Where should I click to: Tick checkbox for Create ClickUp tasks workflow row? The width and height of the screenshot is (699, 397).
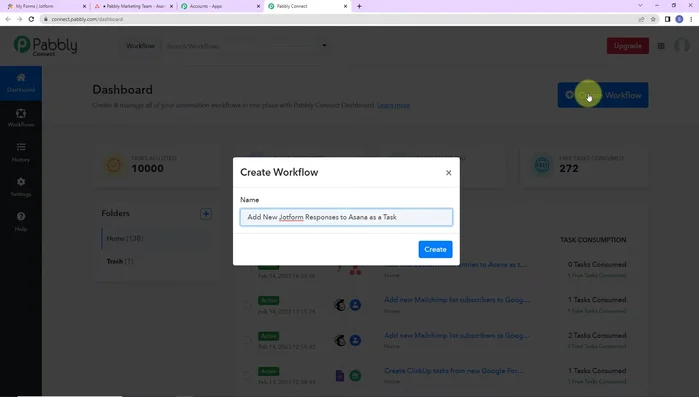247,376
